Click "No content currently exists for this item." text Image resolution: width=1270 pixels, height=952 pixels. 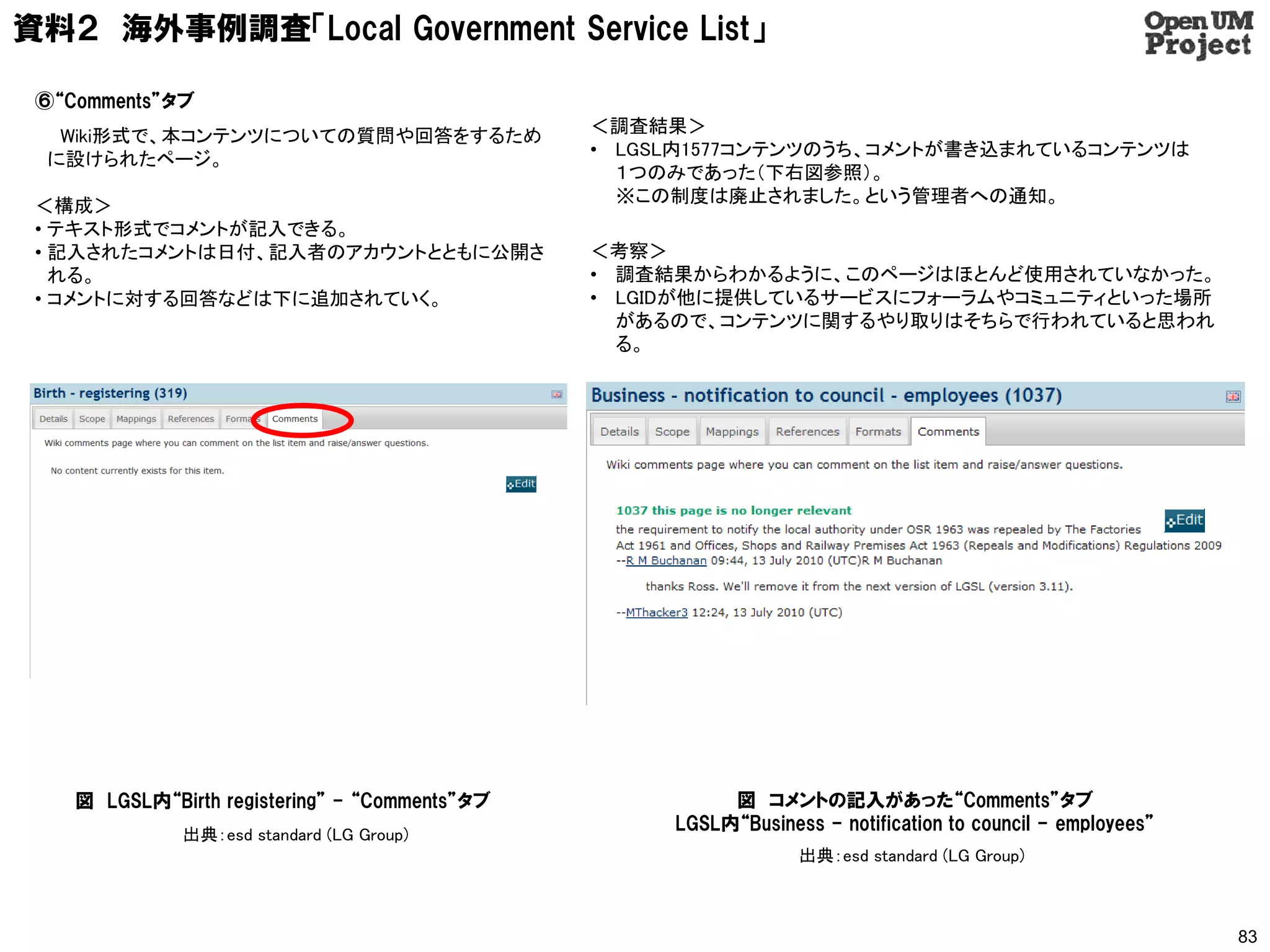(x=138, y=471)
